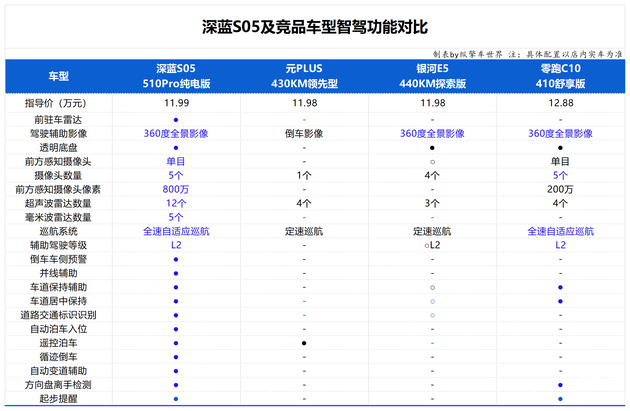The image size is (630, 411).
Task: Click the blue dot for 深蓝S05 前驻车雷达
Action: point(176,119)
